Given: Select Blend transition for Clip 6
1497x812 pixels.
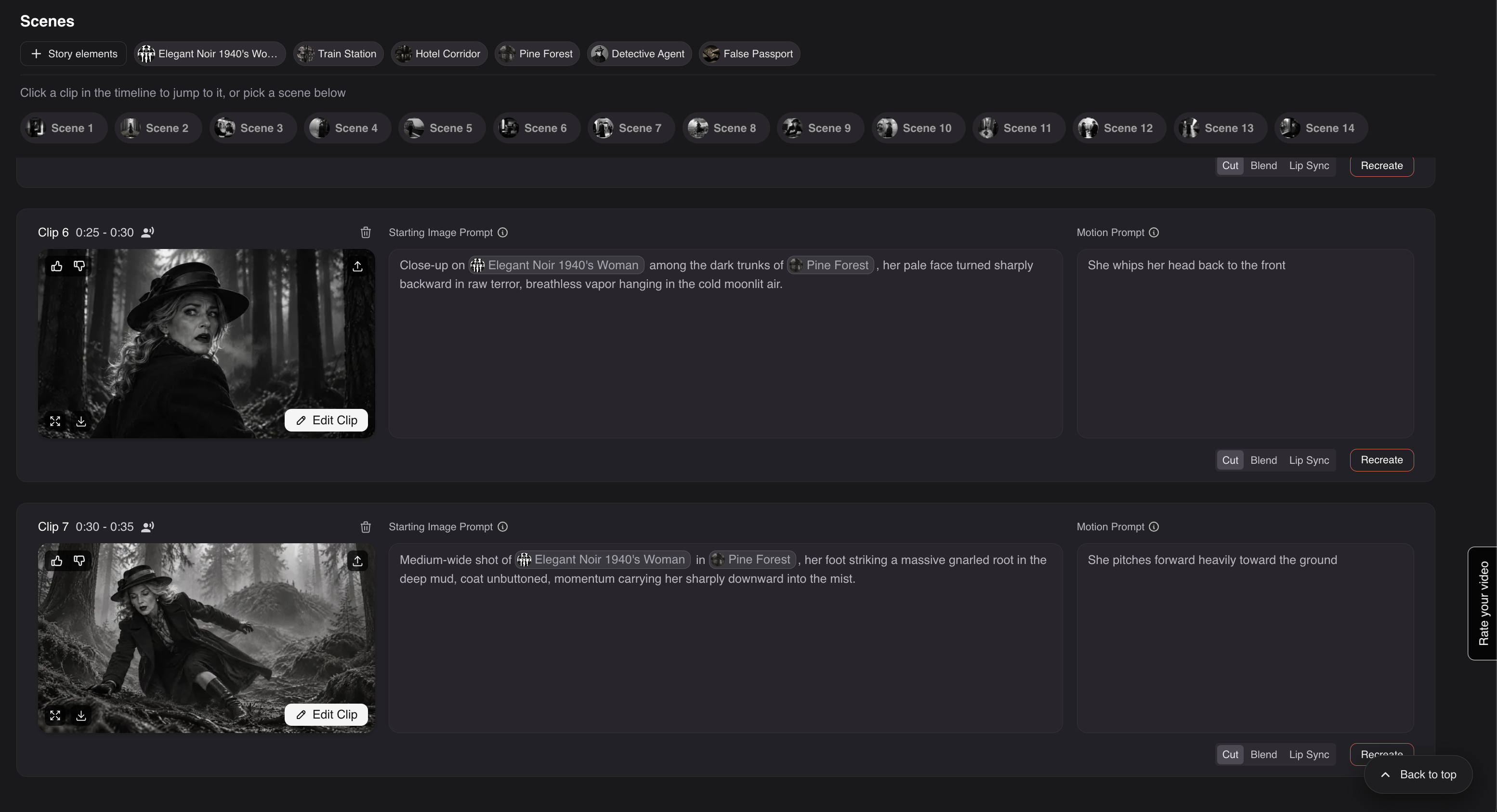Looking at the screenshot, I should point(1263,460).
